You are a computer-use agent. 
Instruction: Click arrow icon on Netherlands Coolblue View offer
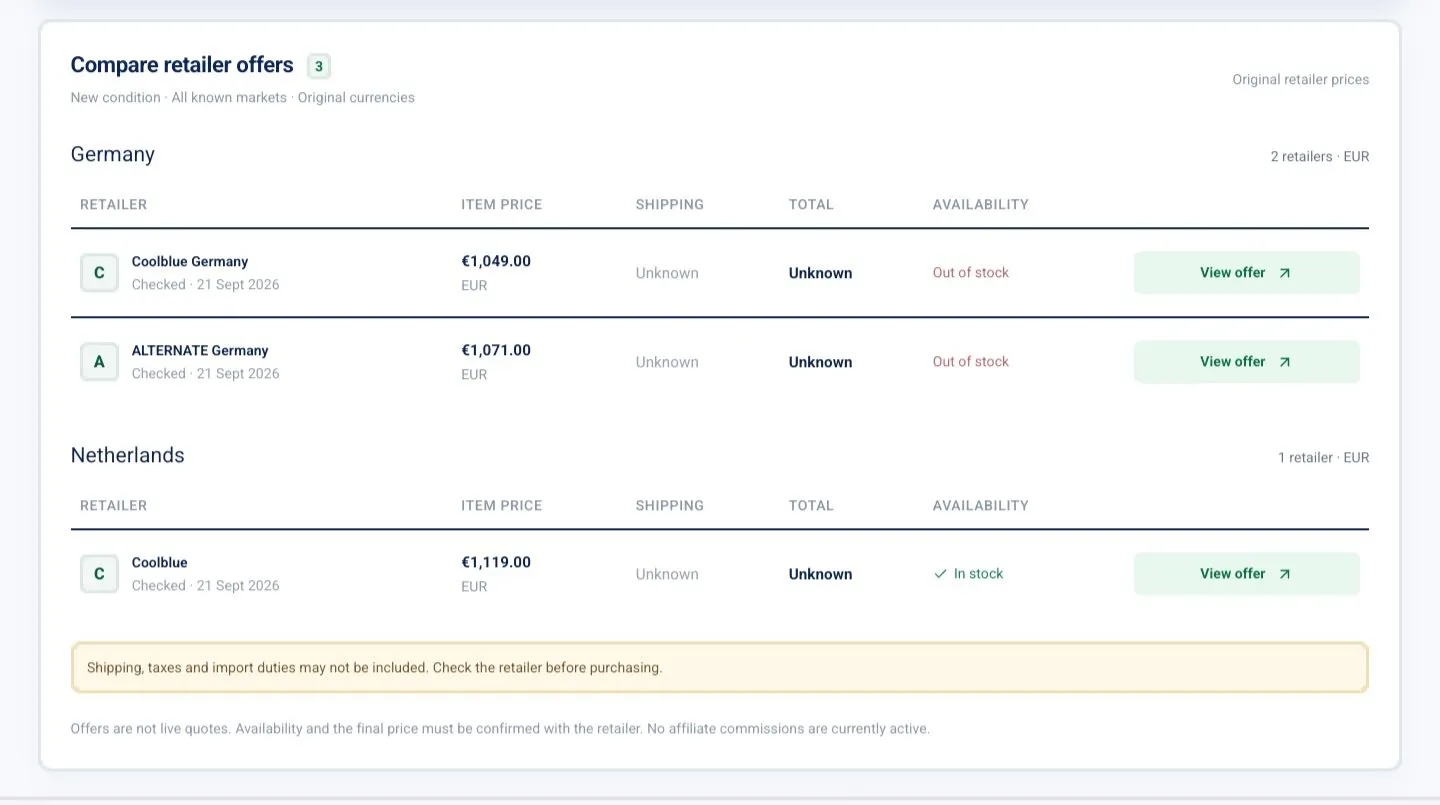1285,574
